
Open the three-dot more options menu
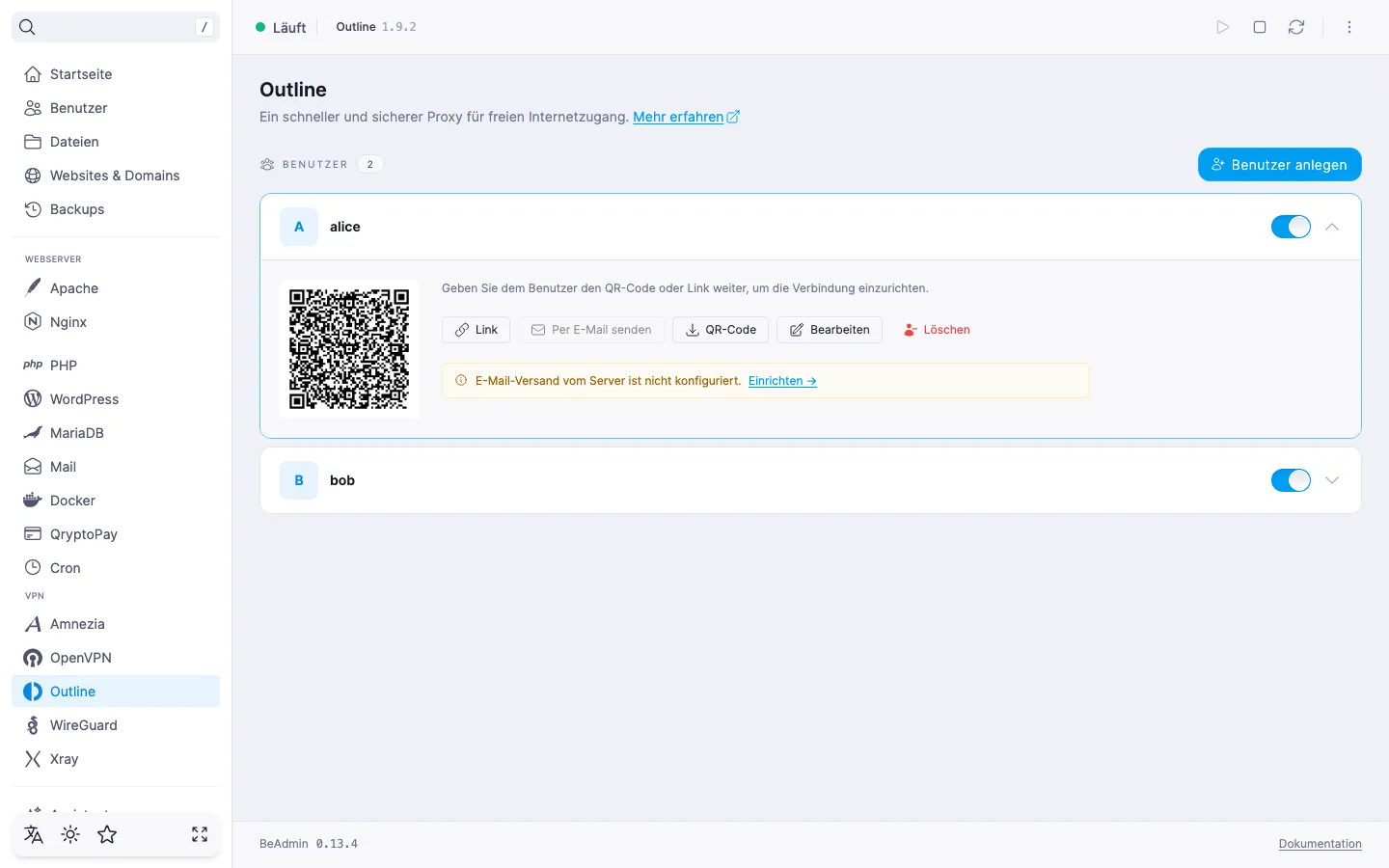point(1349,27)
